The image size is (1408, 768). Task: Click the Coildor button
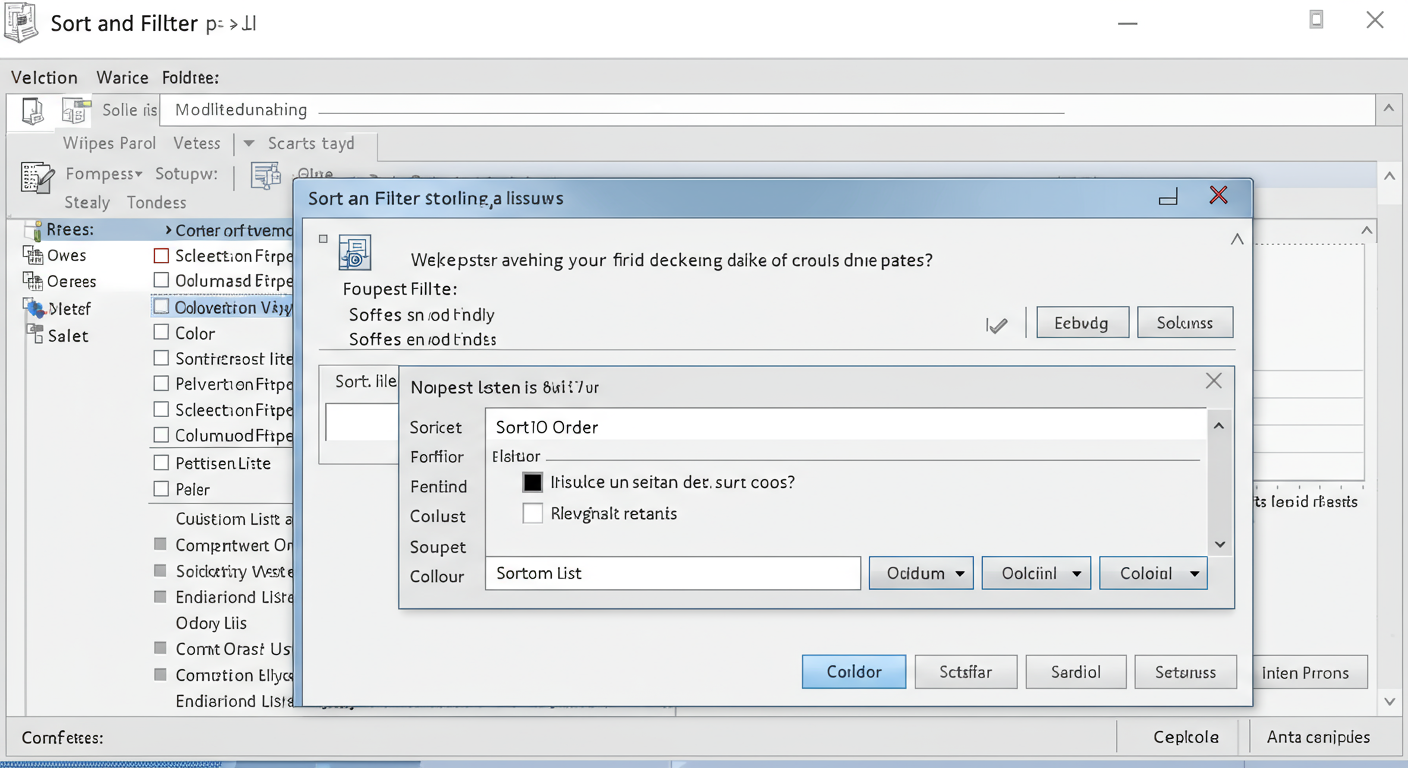854,672
